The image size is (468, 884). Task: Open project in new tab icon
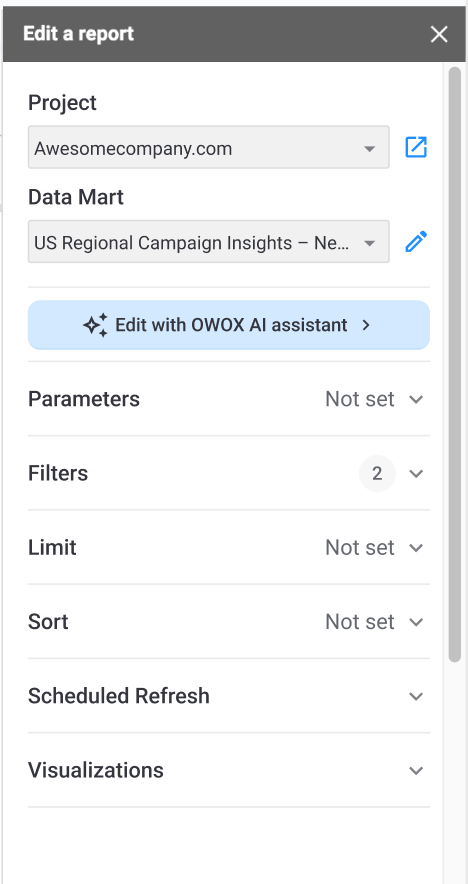point(416,147)
